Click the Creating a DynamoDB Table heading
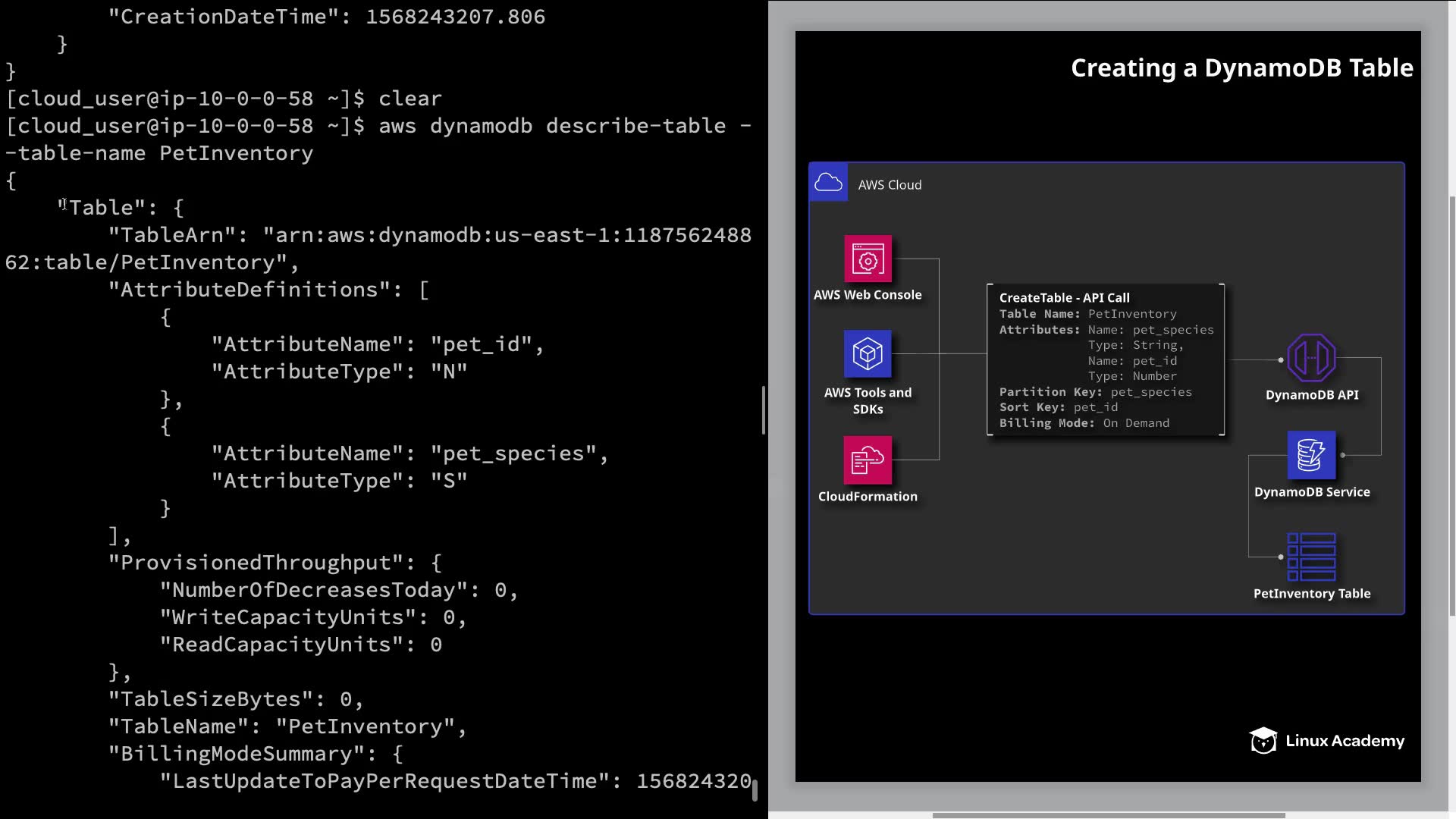This screenshot has width=1456, height=819. [x=1241, y=68]
